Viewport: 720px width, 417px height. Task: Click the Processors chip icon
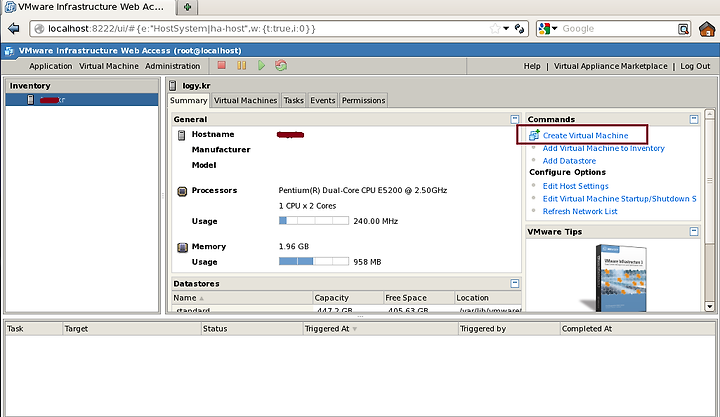(182, 191)
